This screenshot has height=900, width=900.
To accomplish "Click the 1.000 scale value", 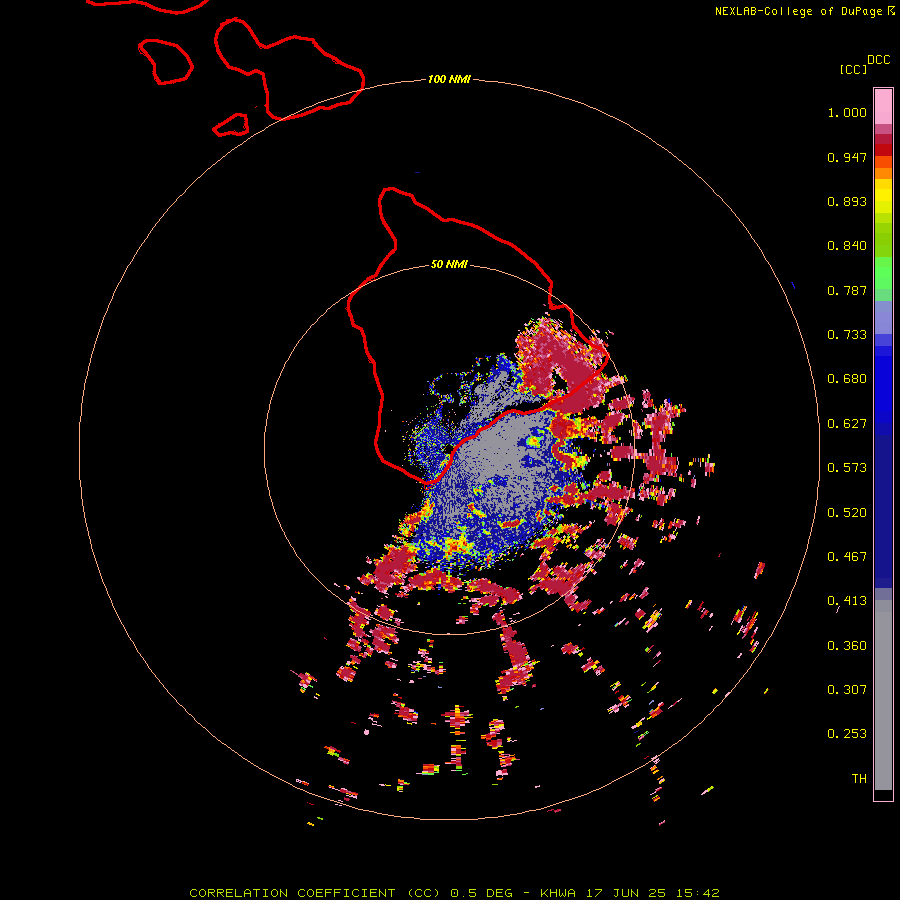I will (847, 113).
